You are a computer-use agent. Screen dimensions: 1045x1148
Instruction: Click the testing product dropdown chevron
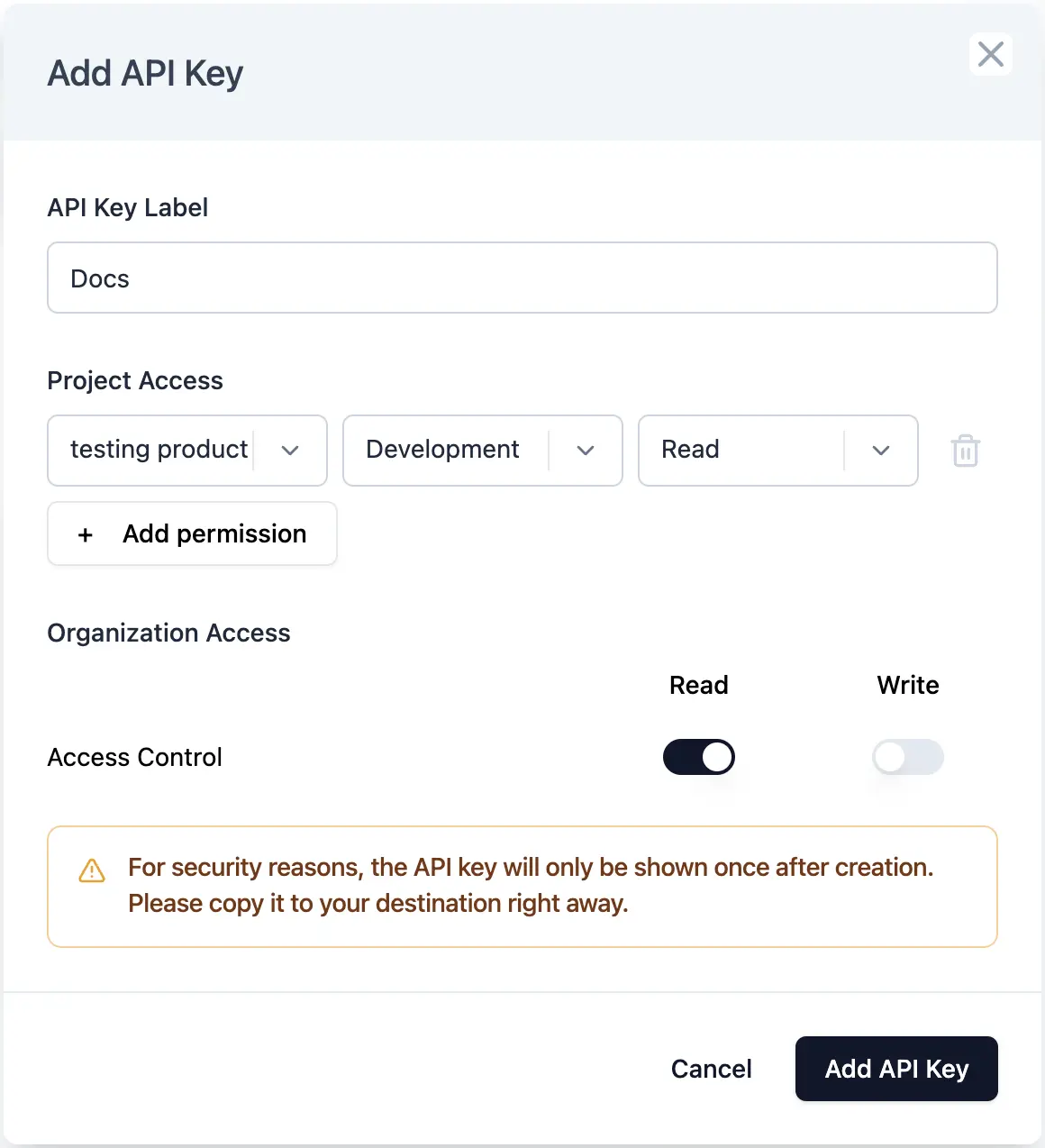pyautogui.click(x=290, y=451)
